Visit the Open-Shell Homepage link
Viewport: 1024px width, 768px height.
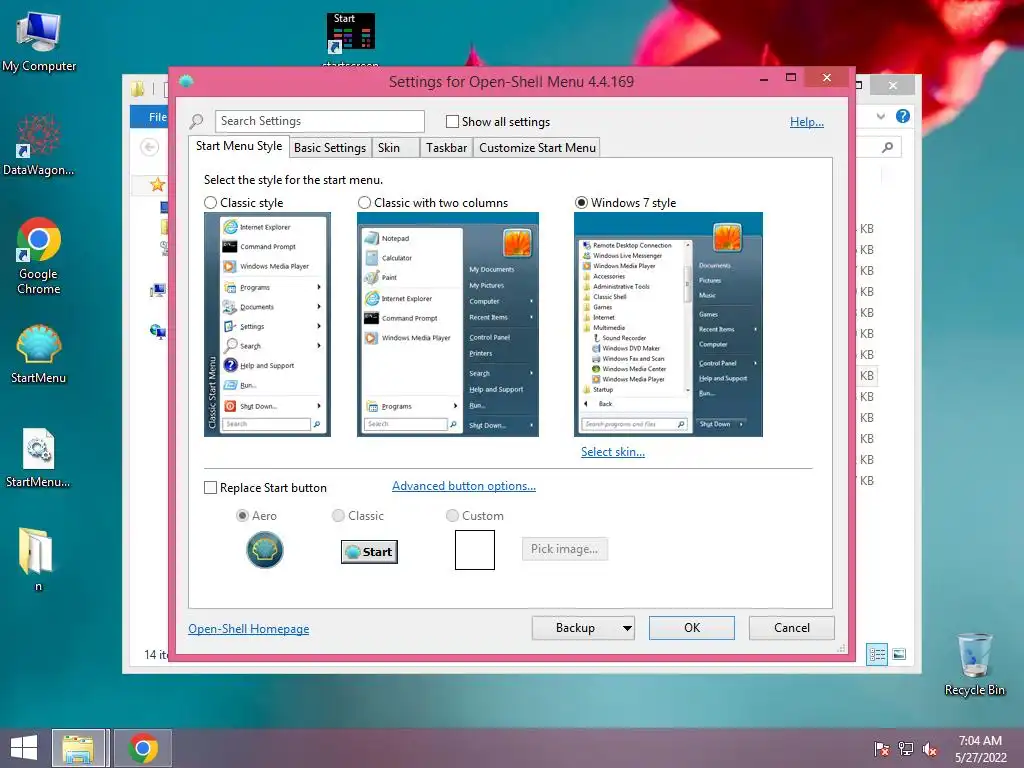(249, 629)
